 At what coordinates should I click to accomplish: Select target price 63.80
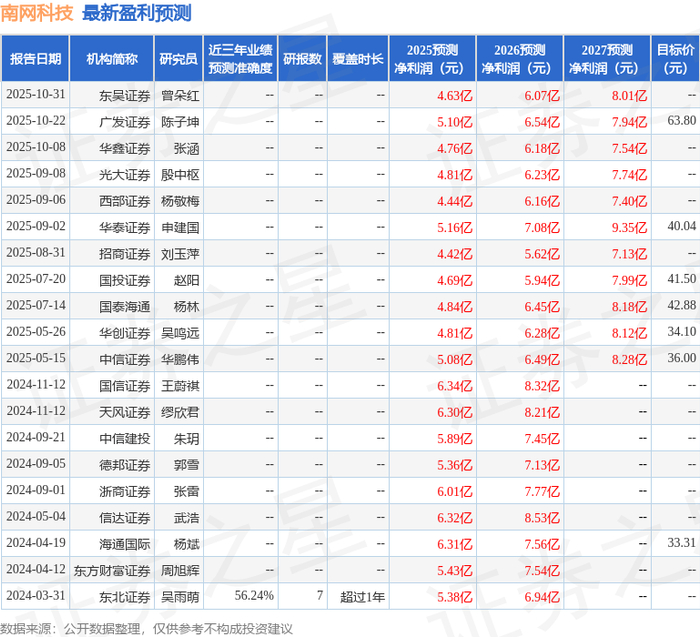pos(682,121)
